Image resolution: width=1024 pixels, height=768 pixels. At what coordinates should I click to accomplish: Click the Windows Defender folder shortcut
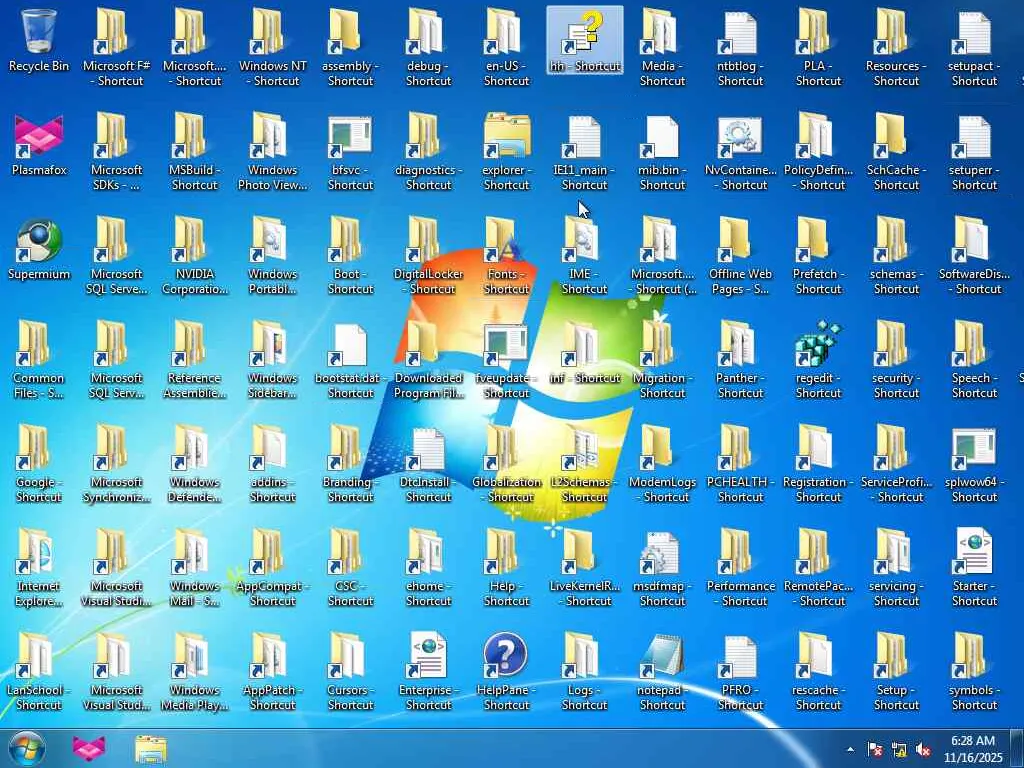[x=195, y=464]
